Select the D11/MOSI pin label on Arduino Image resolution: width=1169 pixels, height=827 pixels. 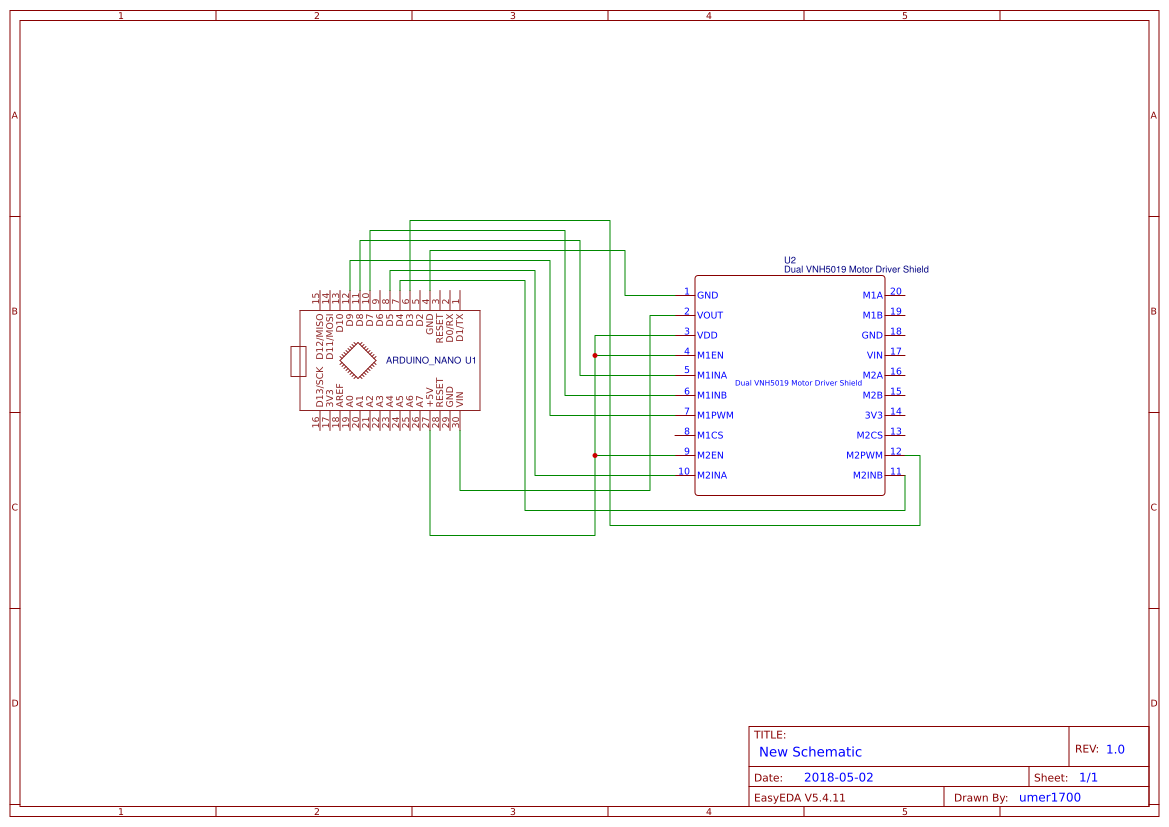tap(330, 336)
